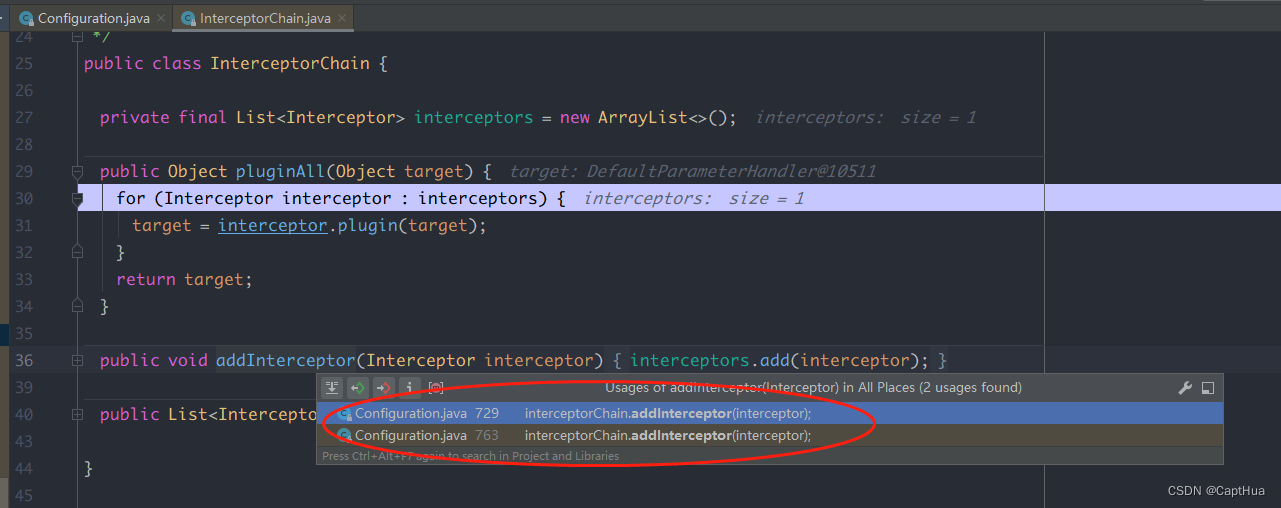Click the addInterceptor method name on line 36

pos(285,360)
